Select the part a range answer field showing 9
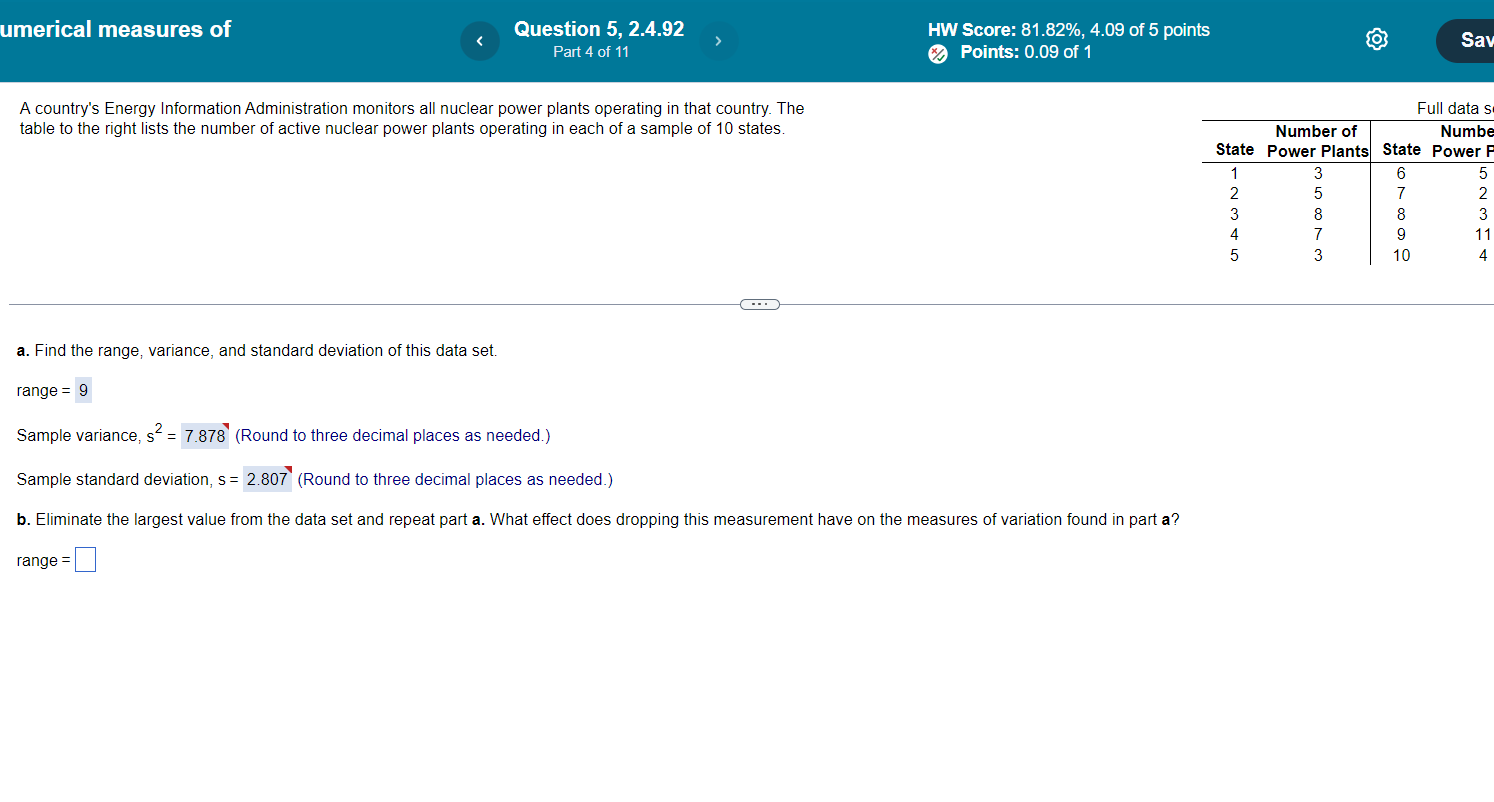 (x=83, y=391)
